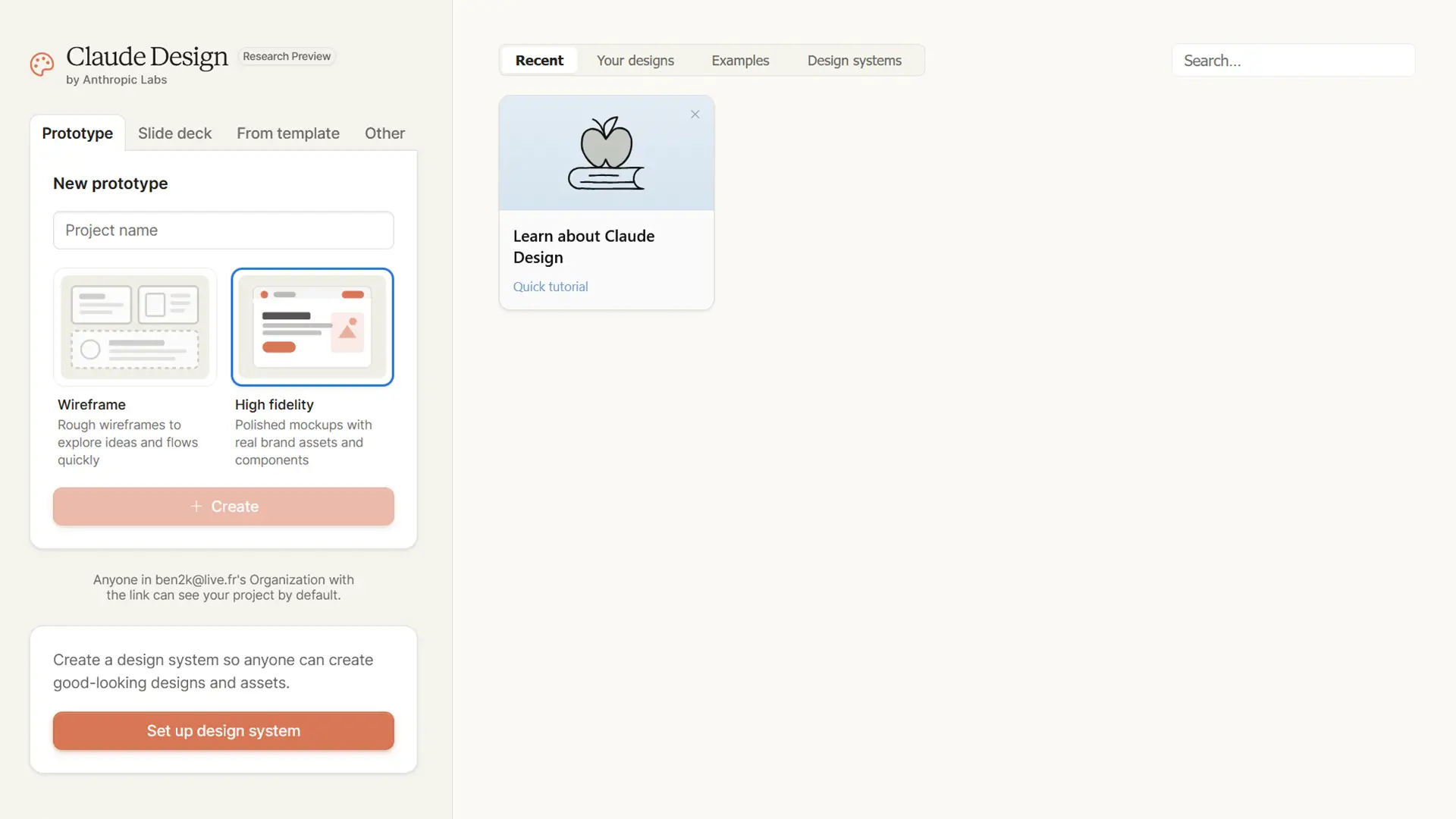The image size is (1456, 819).
Task: Click the Claude Design heading text
Action: coord(147,57)
